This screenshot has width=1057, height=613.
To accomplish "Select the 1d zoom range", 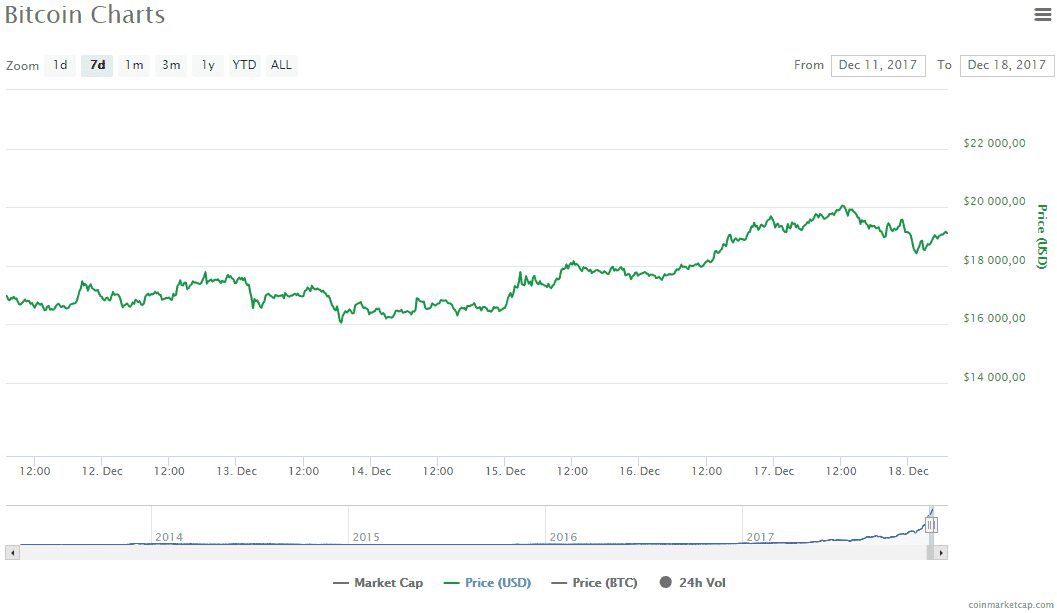I will (x=60, y=65).
